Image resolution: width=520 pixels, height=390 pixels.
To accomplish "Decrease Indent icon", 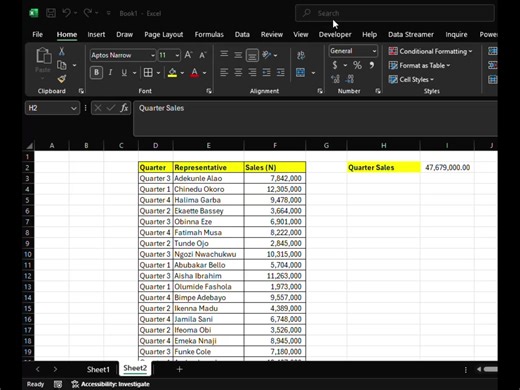I will tap(266, 72).
